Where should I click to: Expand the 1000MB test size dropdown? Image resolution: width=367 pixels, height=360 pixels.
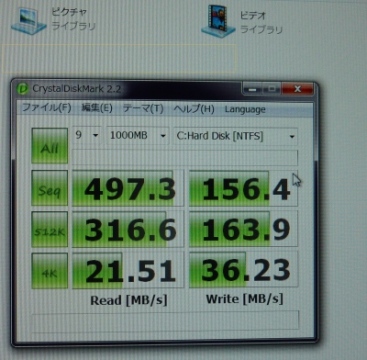tap(138, 136)
